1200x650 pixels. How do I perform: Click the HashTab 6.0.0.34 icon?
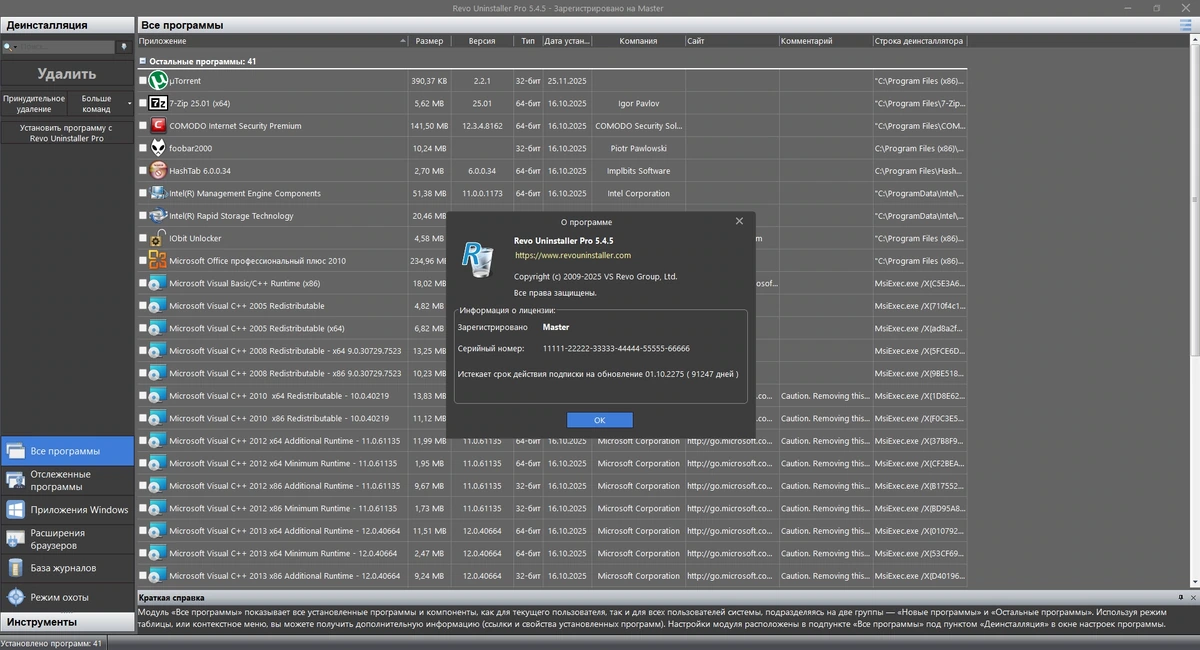[157, 171]
